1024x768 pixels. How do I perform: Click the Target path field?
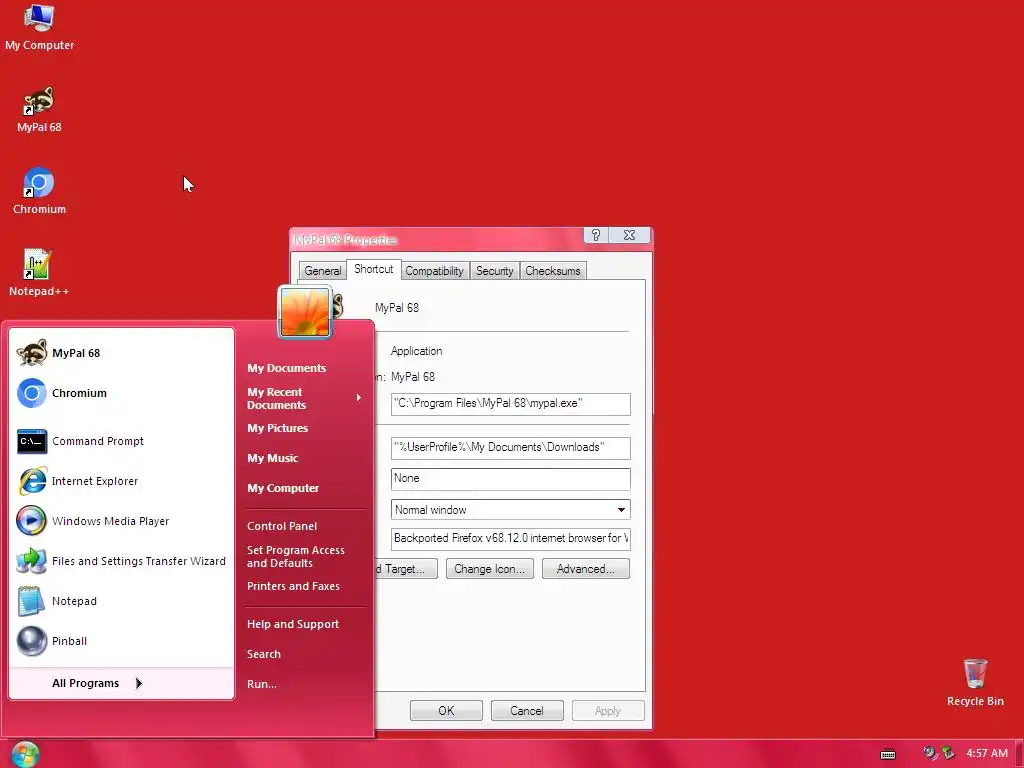(x=511, y=404)
